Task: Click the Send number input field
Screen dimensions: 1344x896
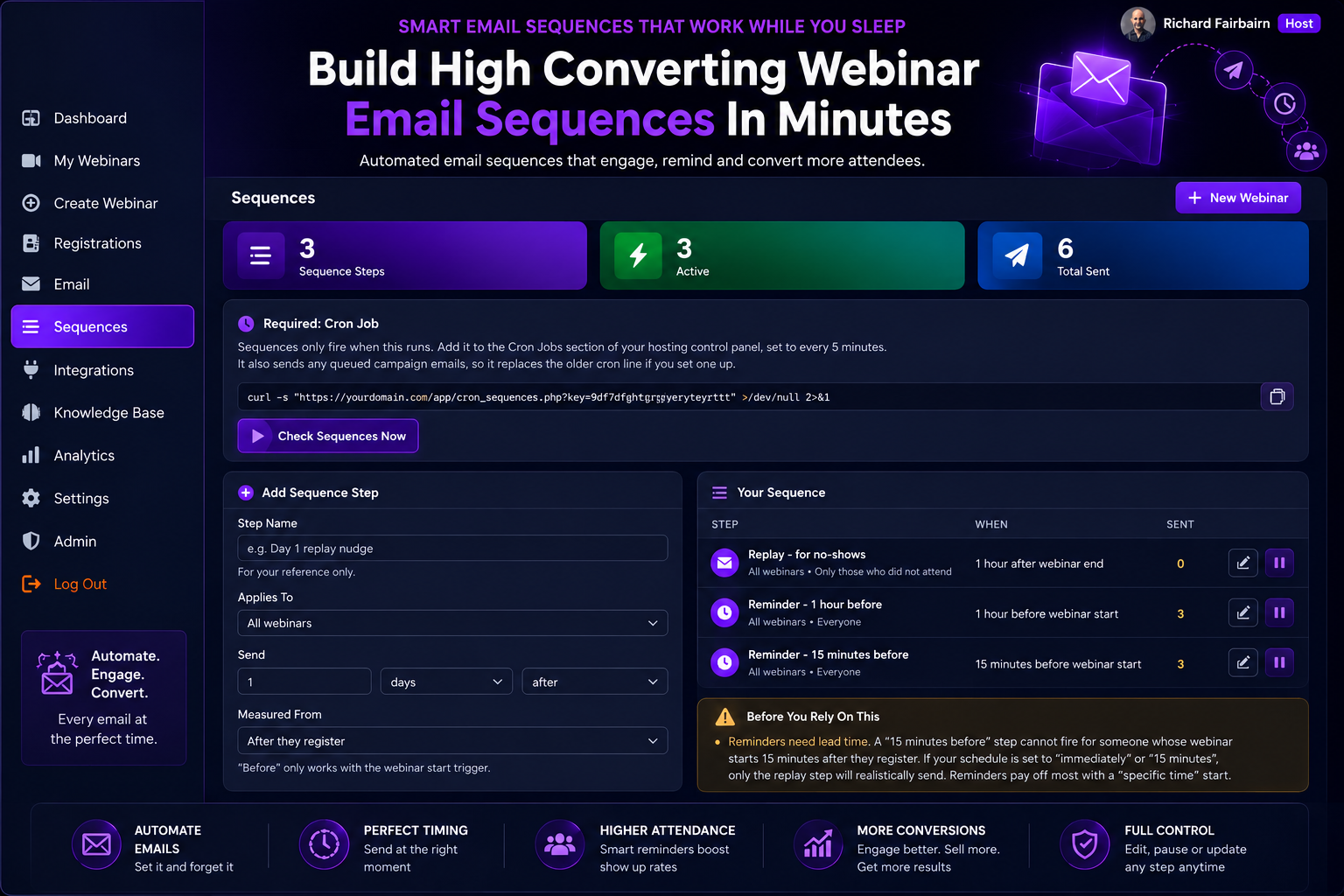Action: click(x=304, y=682)
